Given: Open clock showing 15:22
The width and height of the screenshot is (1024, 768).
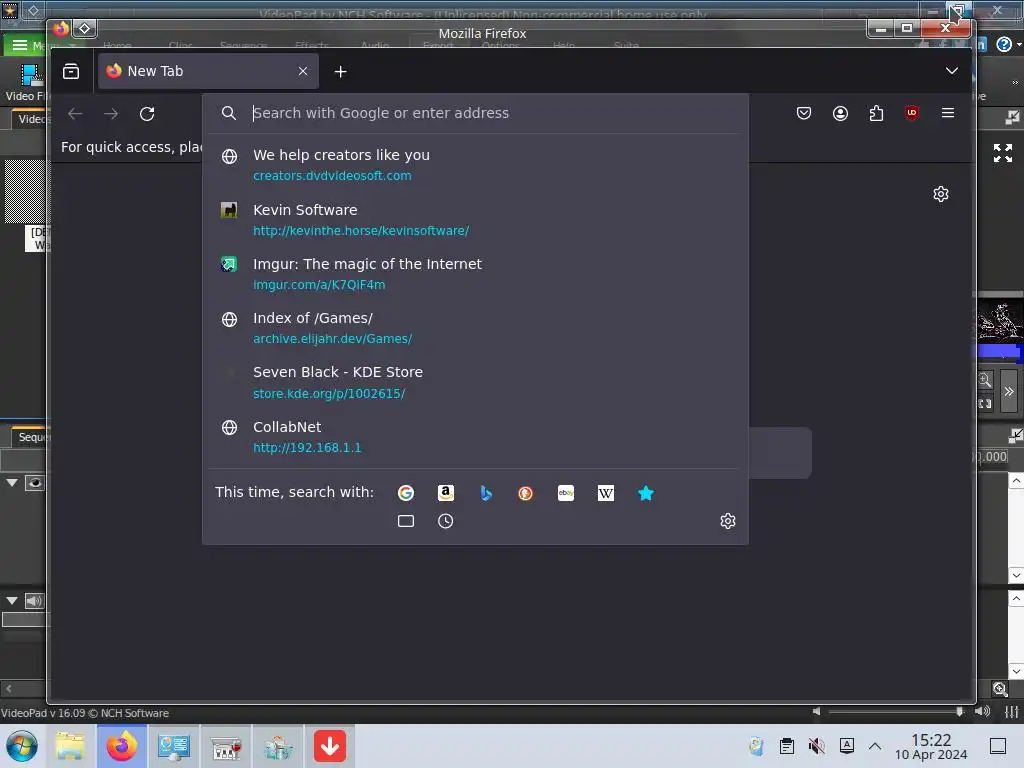Looking at the screenshot, I should click(x=931, y=746).
